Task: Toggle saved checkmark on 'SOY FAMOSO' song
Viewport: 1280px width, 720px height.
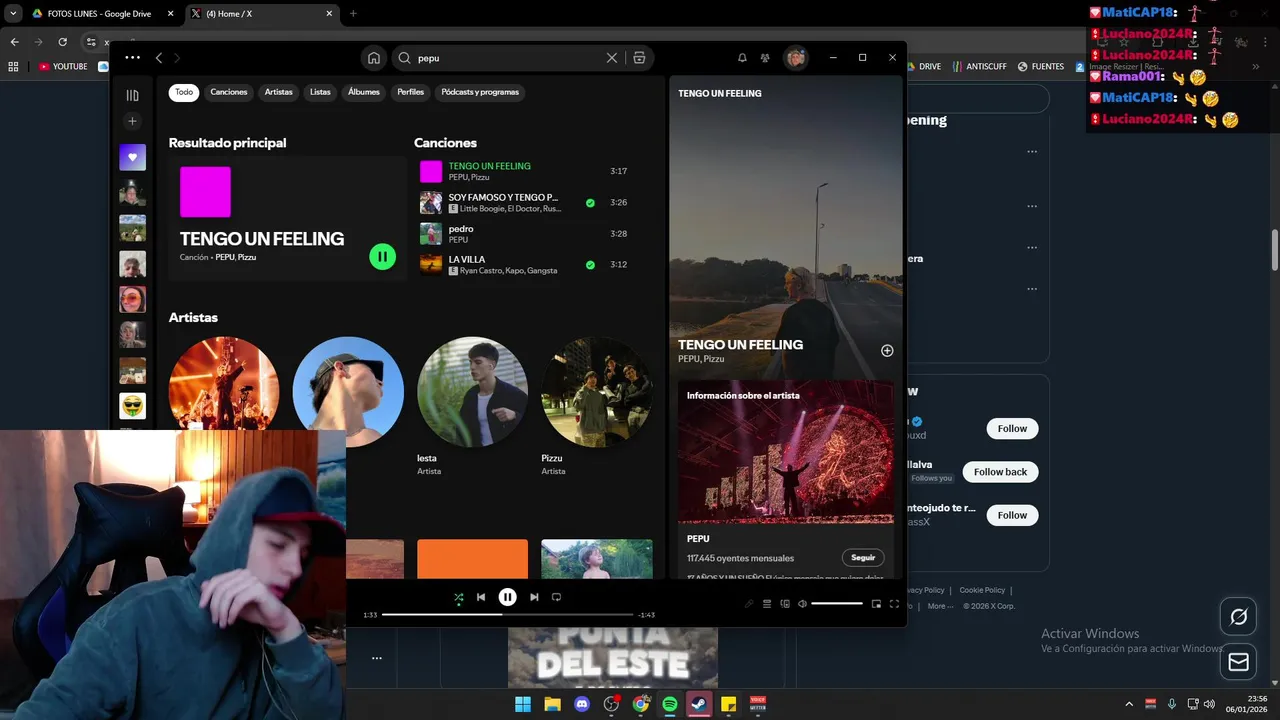Action: 590,203
